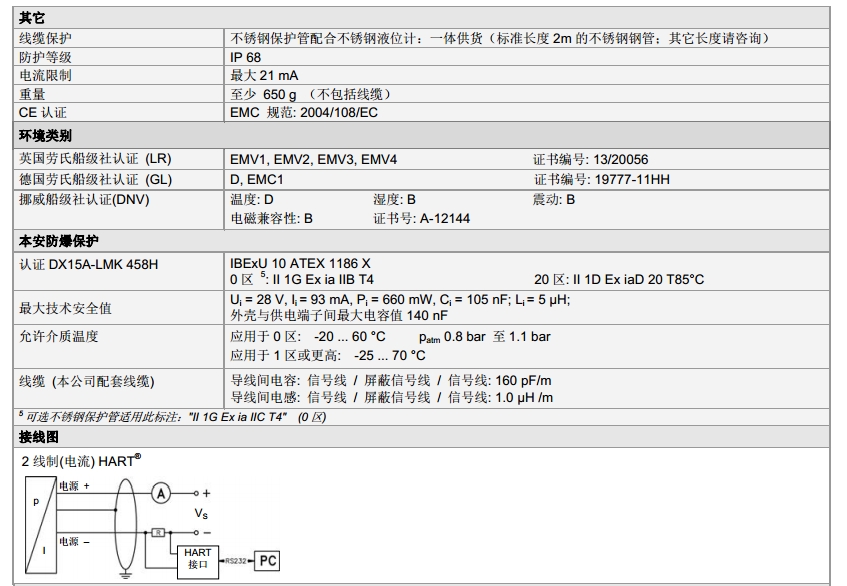The width and height of the screenshot is (847, 586).
Task: Select the RS232 label
Action: click(x=236, y=561)
